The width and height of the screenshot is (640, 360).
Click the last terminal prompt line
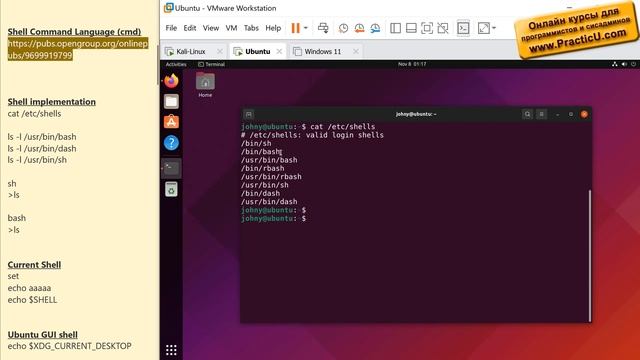273,218
